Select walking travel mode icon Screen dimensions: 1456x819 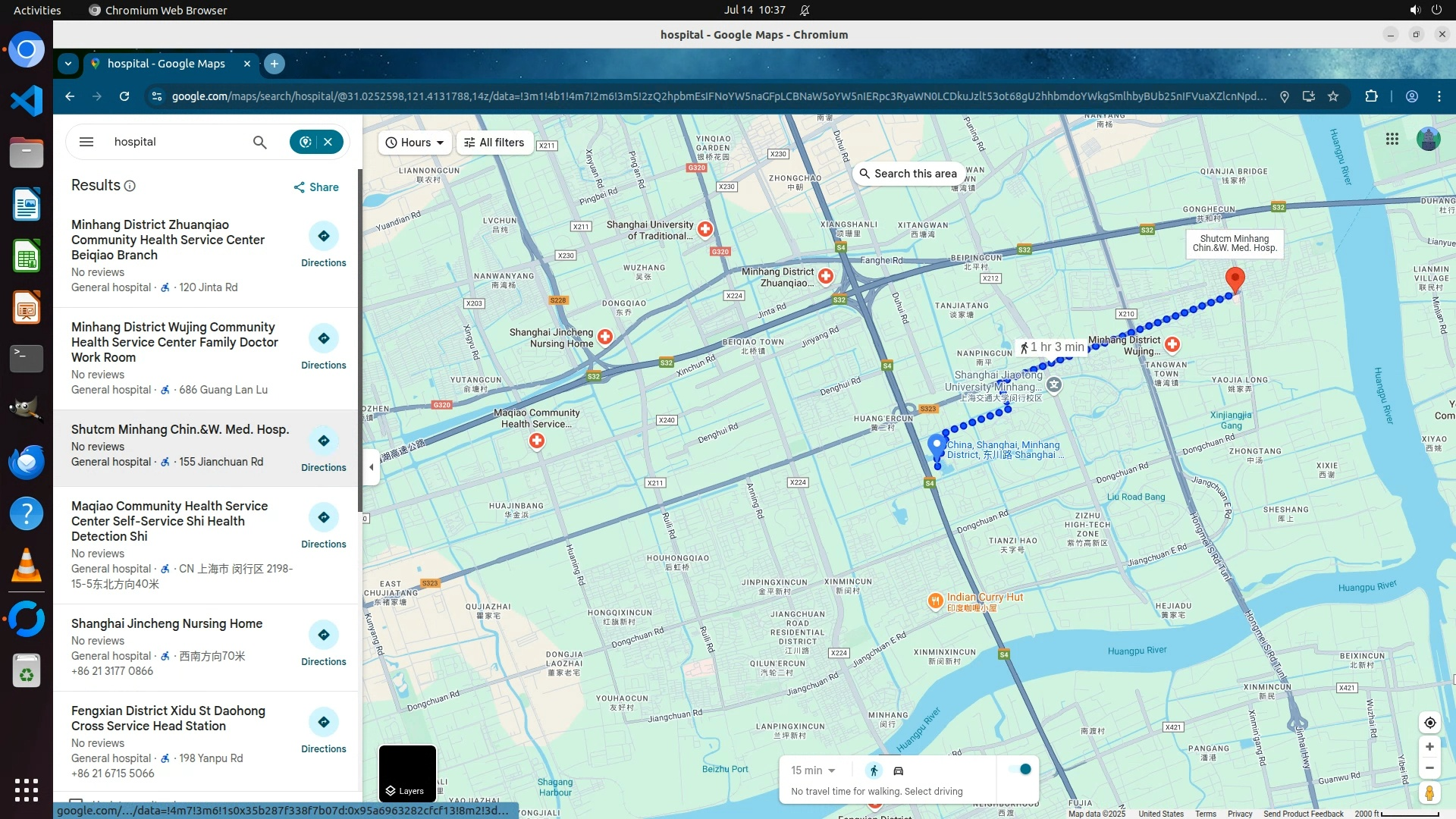pyautogui.click(x=874, y=770)
